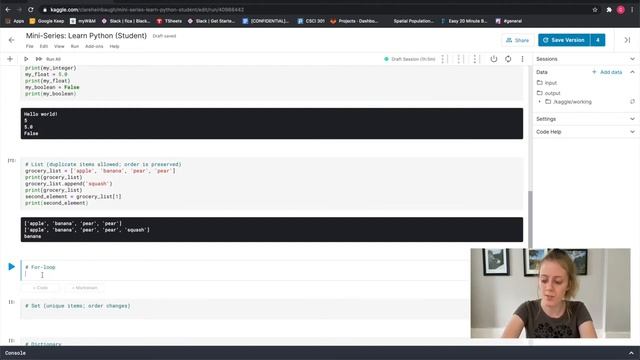The height and width of the screenshot is (360, 640).
Task: Open the version number 4 dropdown
Action: click(598, 40)
